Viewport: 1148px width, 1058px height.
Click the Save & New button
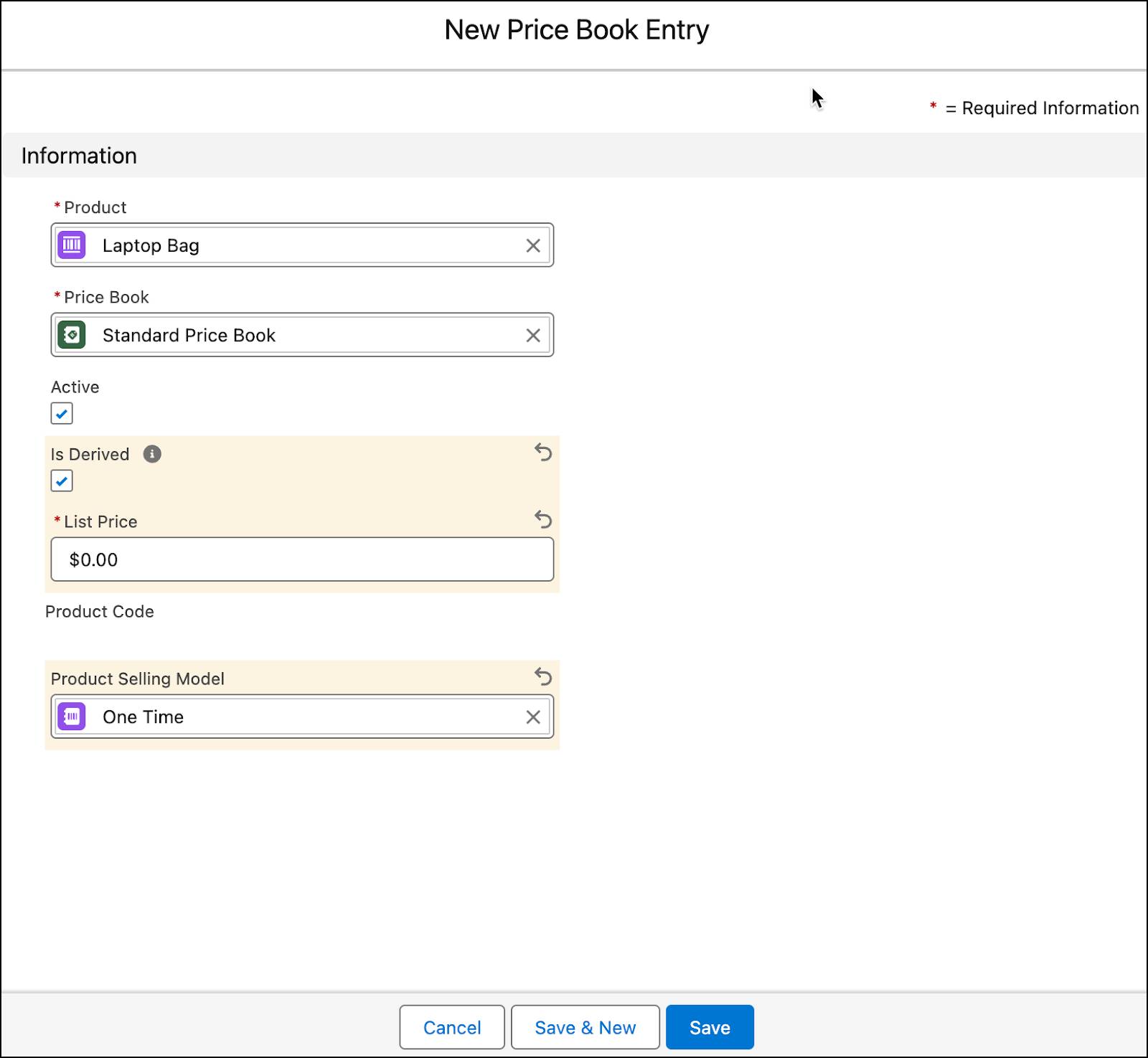585,1027
